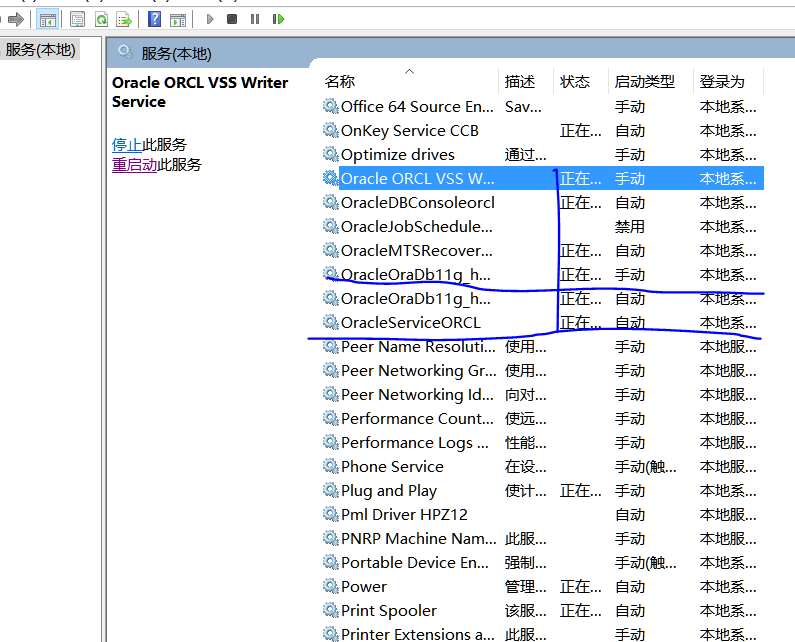Click the gear icon beside OnKey Service CCB

point(331,130)
